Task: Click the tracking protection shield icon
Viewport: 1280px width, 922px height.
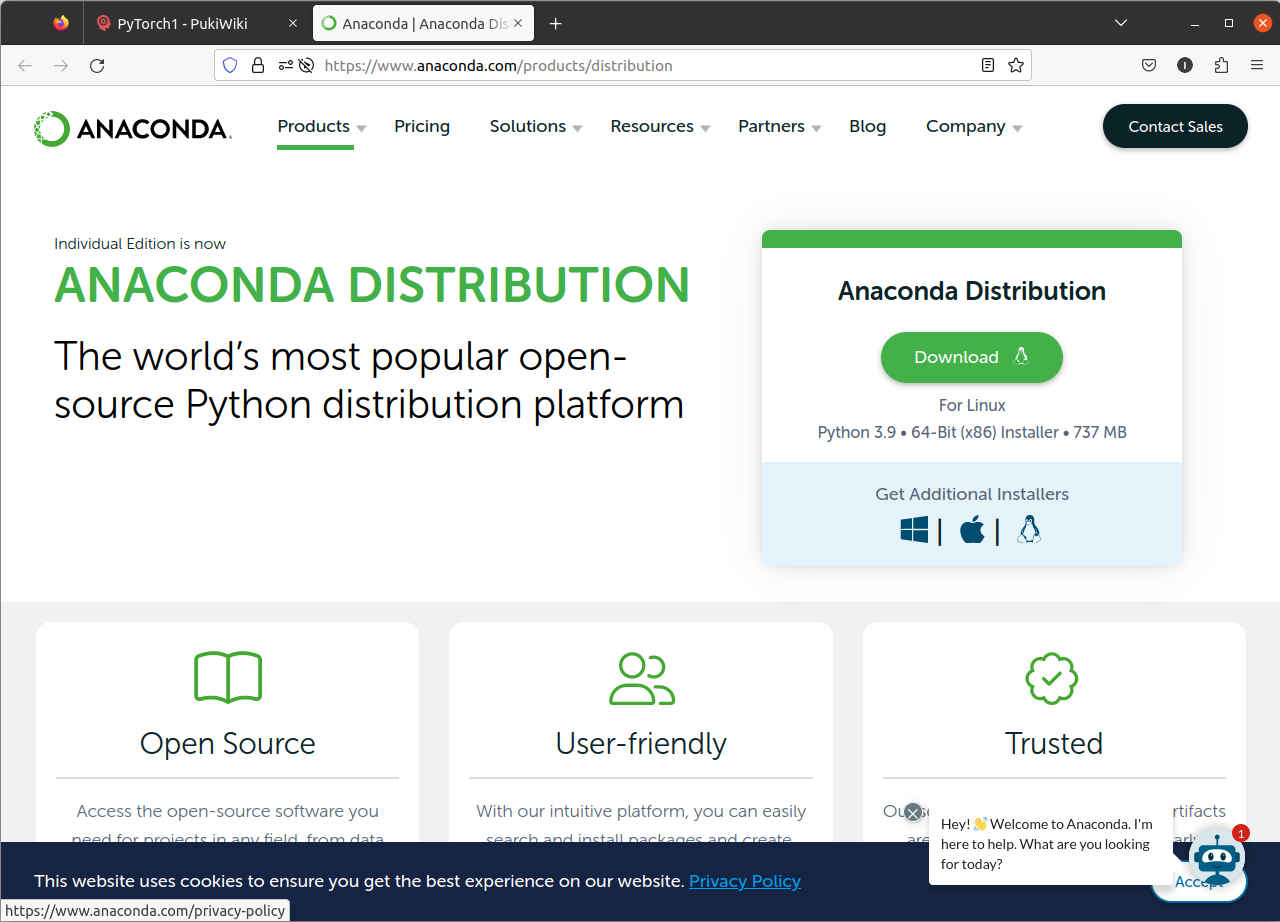Action: (230, 65)
